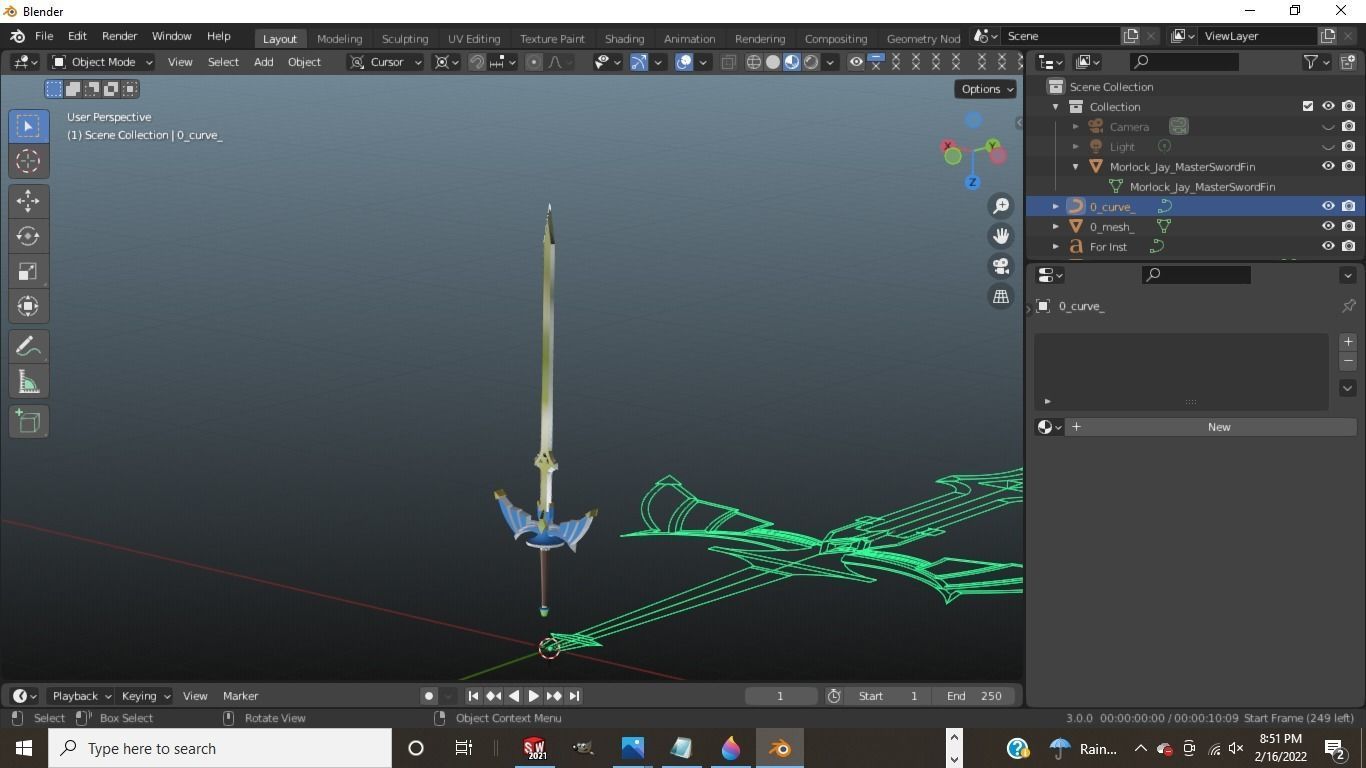Open timeline Marker menu
Image resolution: width=1366 pixels, height=768 pixels.
click(x=240, y=696)
